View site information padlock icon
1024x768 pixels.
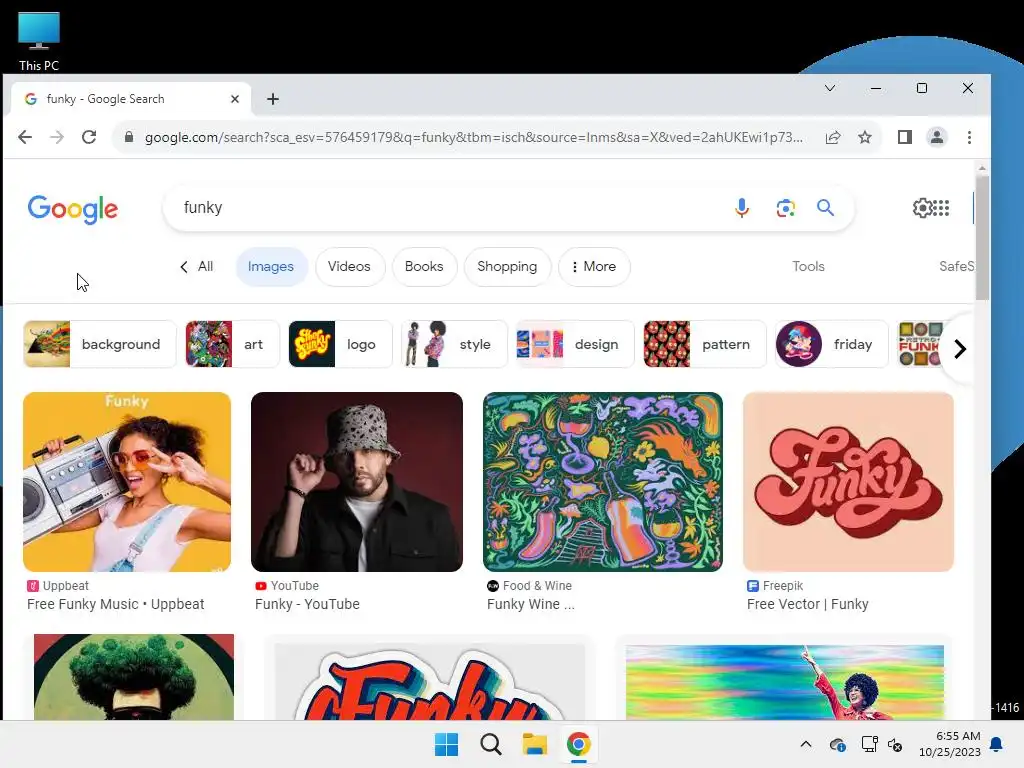pos(129,137)
